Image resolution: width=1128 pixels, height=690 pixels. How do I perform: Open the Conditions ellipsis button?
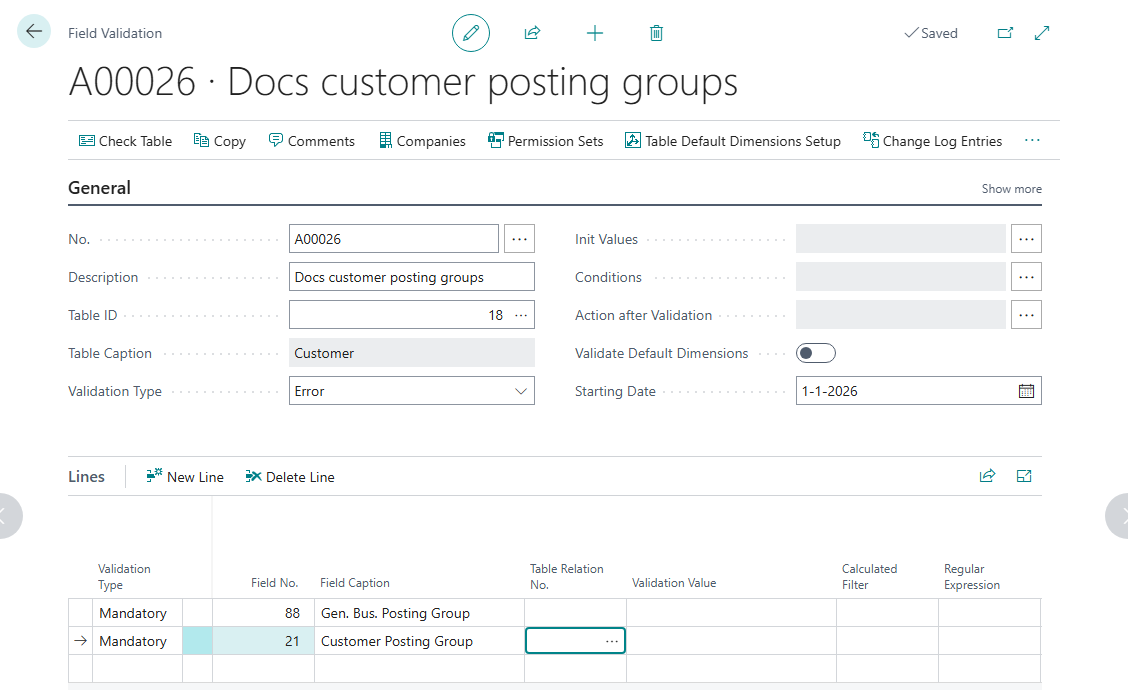[1026, 277]
